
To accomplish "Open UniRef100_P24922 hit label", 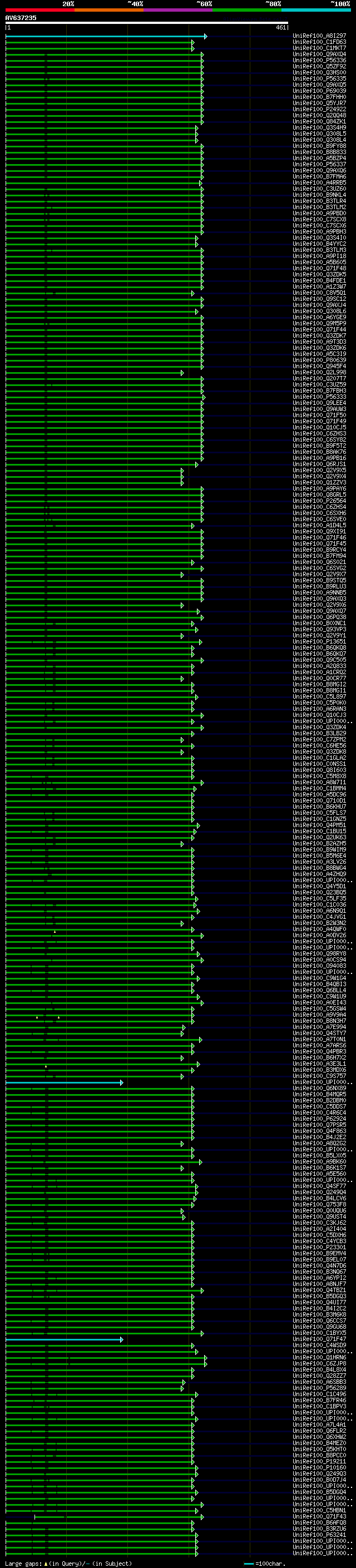I will tap(319, 109).
